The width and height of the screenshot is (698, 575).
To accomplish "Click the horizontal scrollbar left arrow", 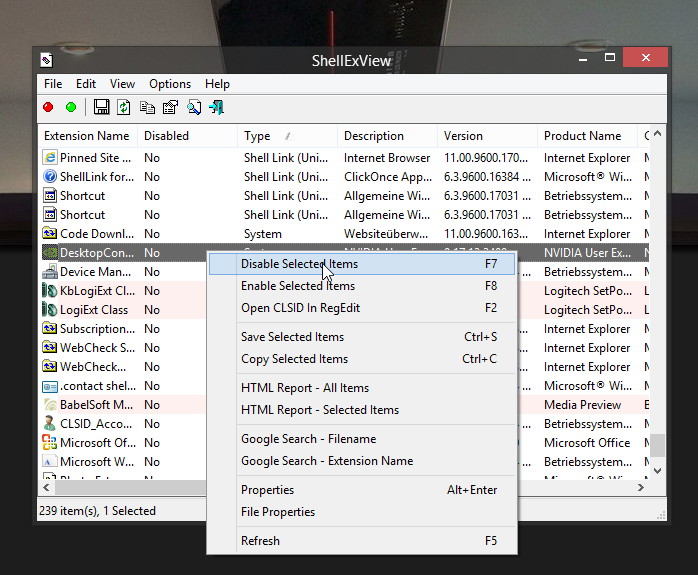I will tap(46, 487).
